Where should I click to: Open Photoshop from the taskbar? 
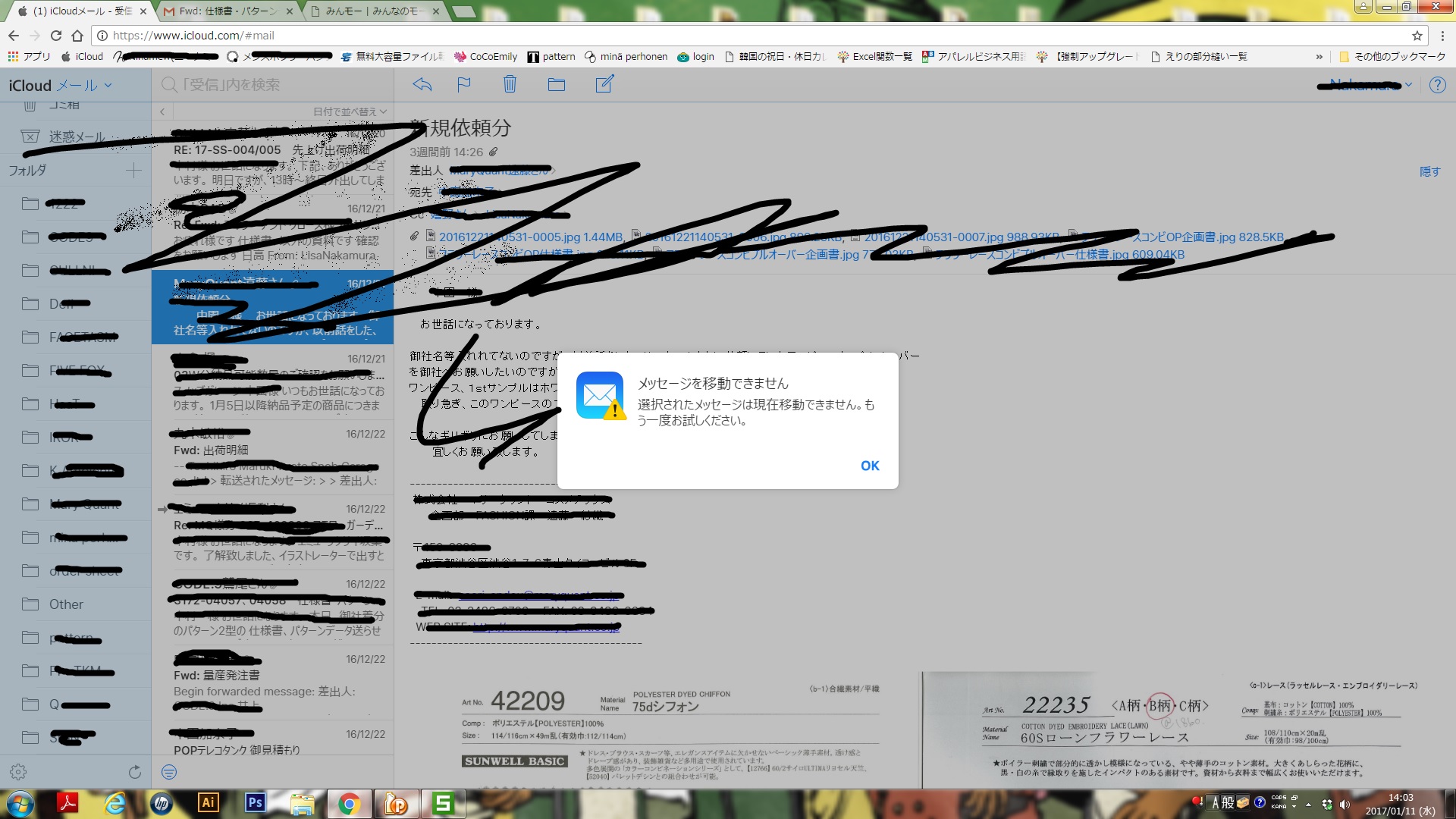[x=255, y=802]
